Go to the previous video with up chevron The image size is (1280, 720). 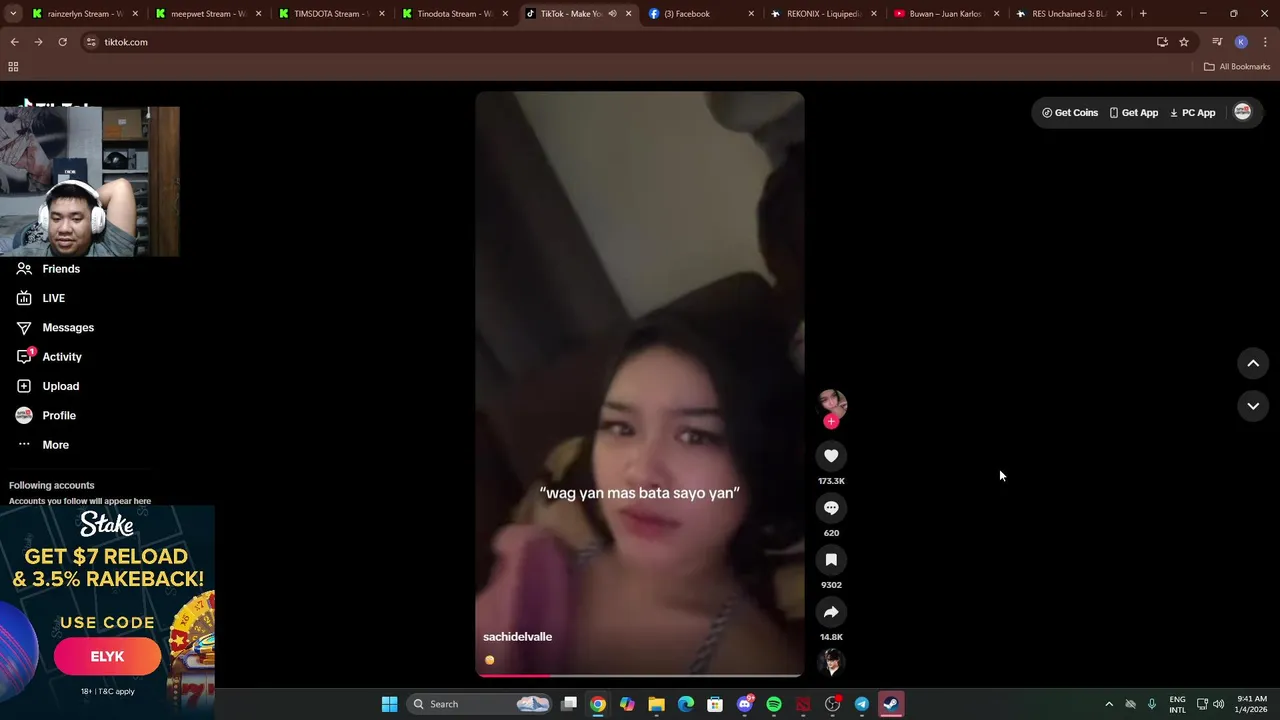tap(1253, 364)
